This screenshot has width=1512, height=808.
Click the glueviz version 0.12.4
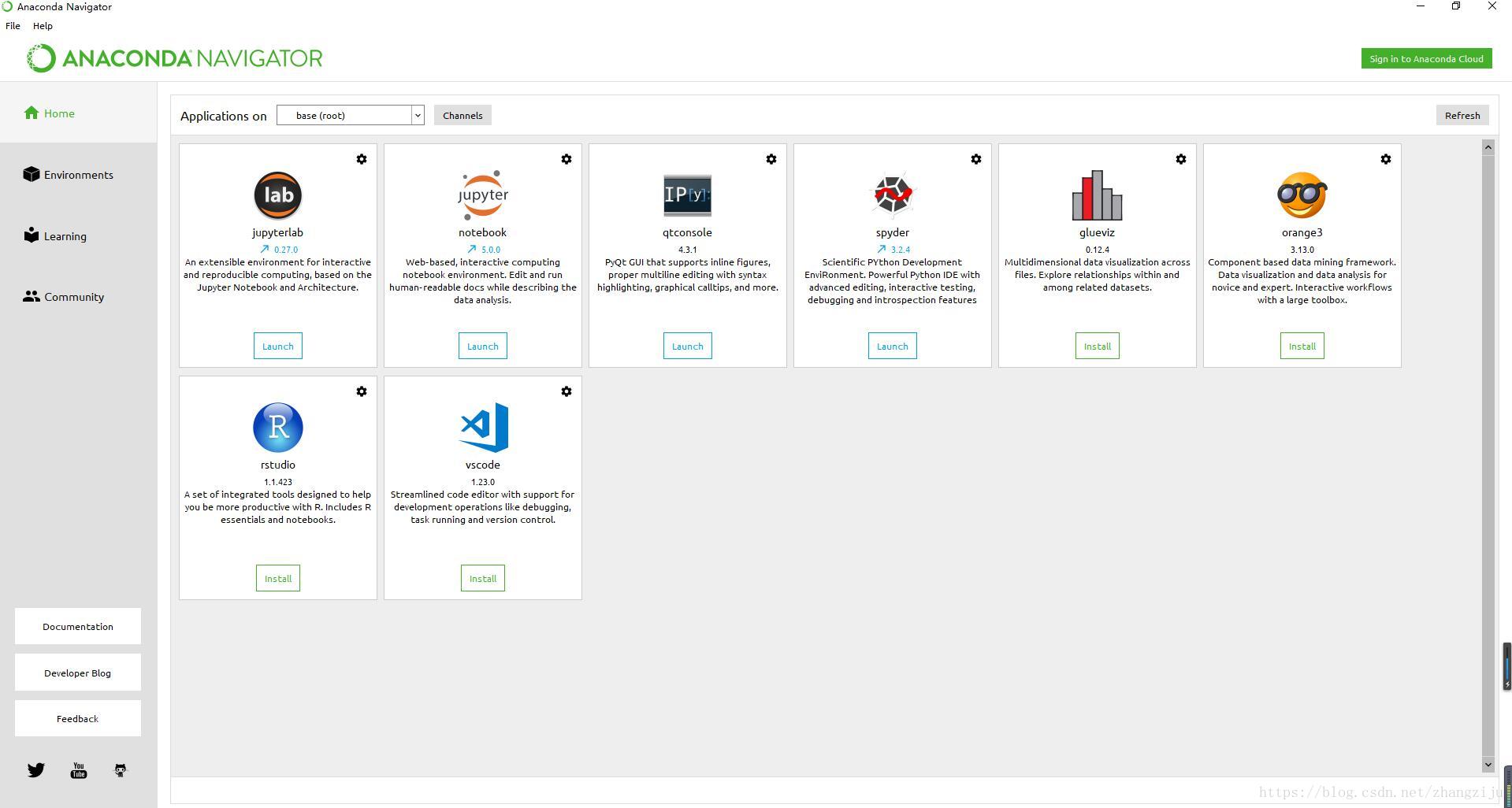click(x=1098, y=250)
